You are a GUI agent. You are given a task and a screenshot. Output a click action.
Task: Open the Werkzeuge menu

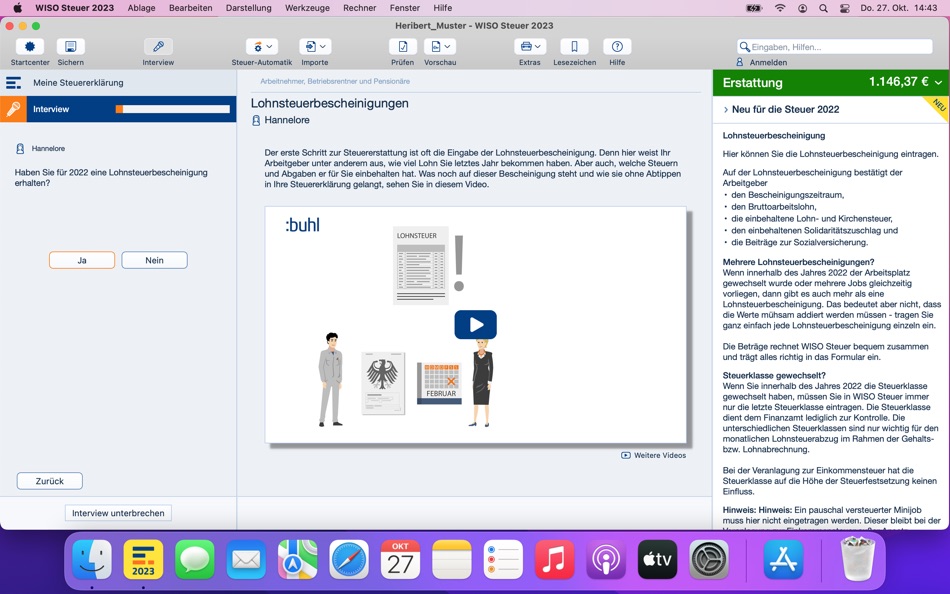pos(307,8)
